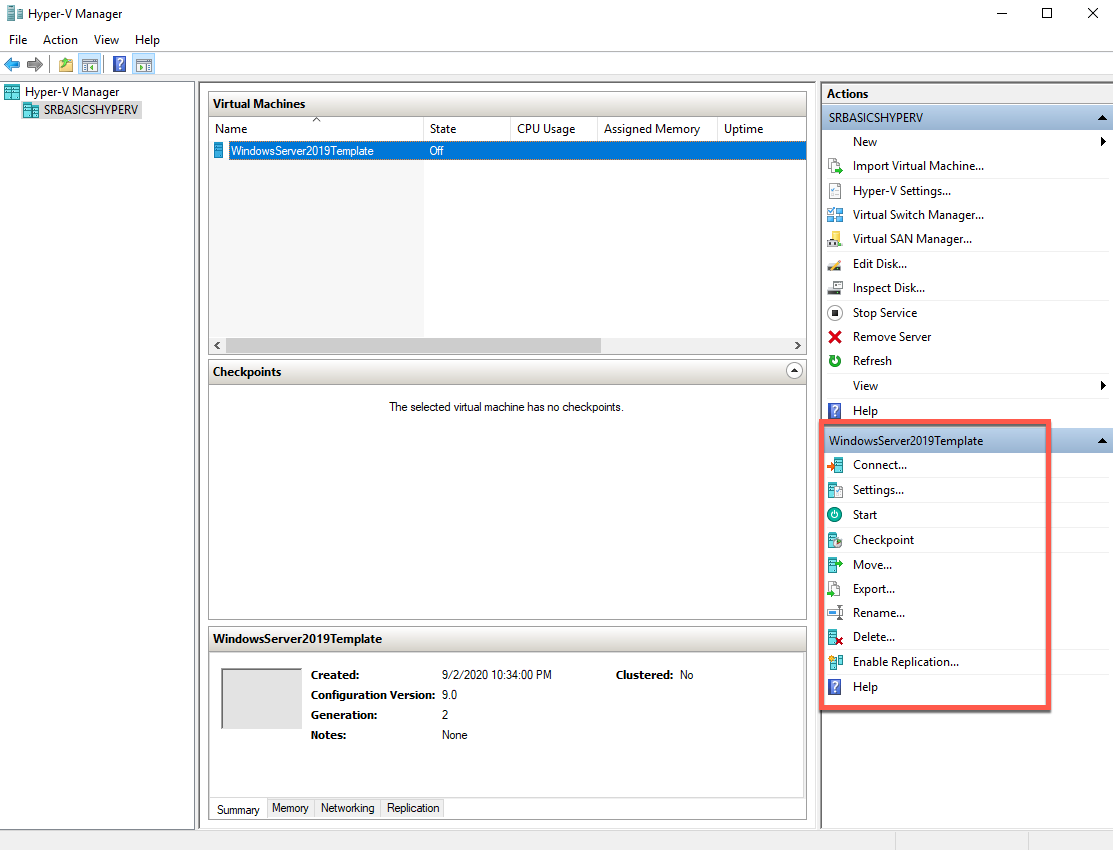Viewport: 1113px width, 850px height.
Task: Click the Enable Replication icon
Action: (x=835, y=663)
